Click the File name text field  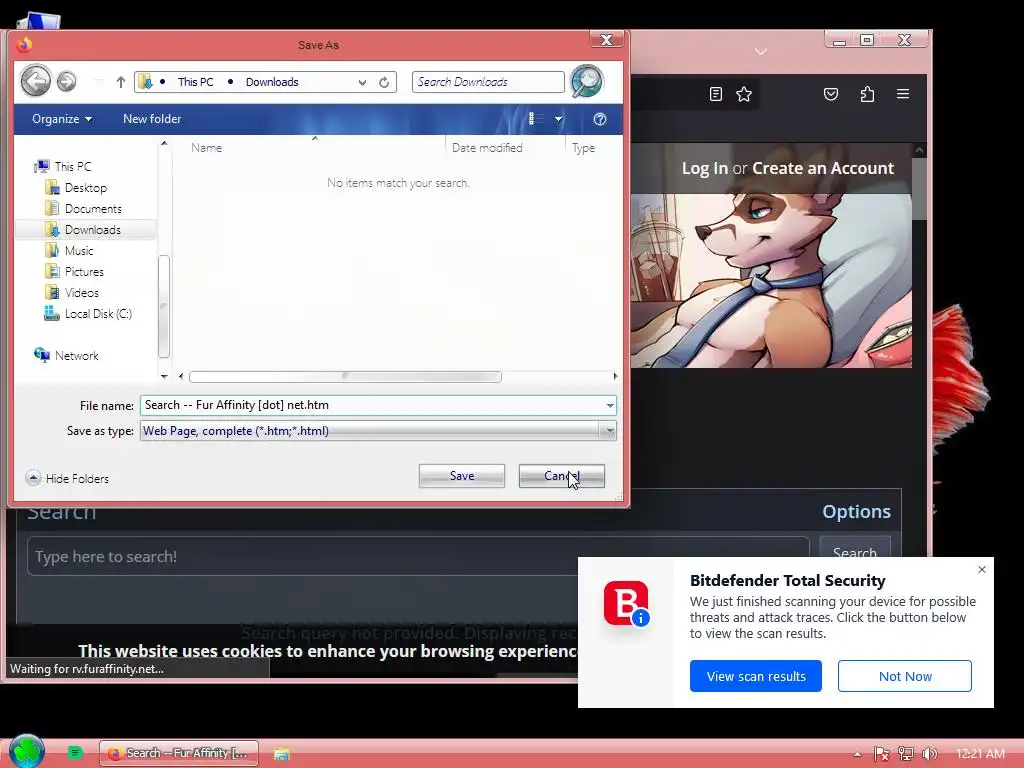[372, 406]
